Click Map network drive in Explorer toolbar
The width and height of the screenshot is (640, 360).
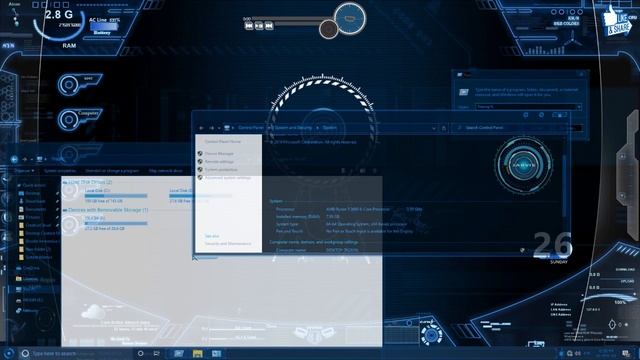[x=165, y=171]
